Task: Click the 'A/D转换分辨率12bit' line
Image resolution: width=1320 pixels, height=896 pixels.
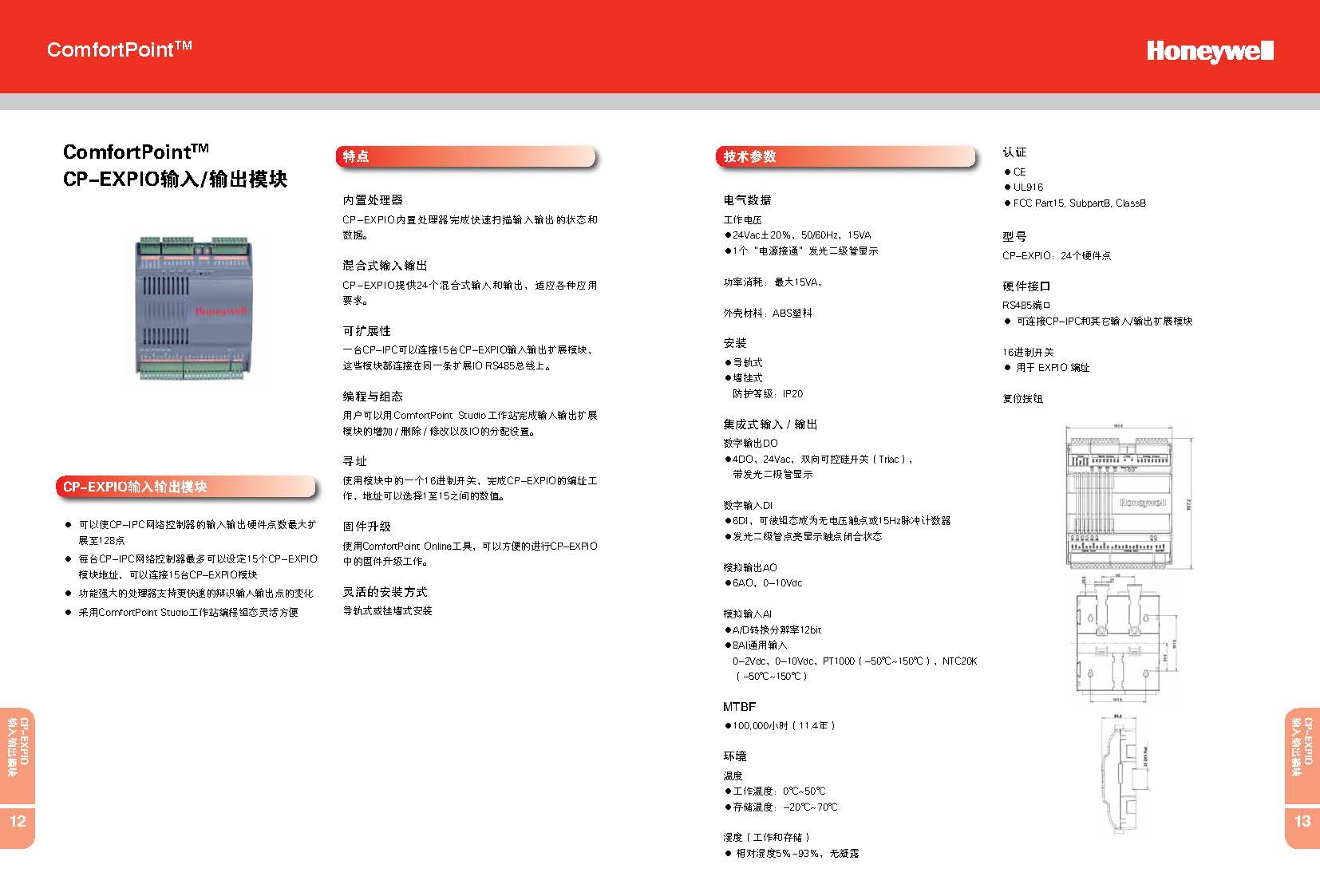Action: (x=773, y=630)
